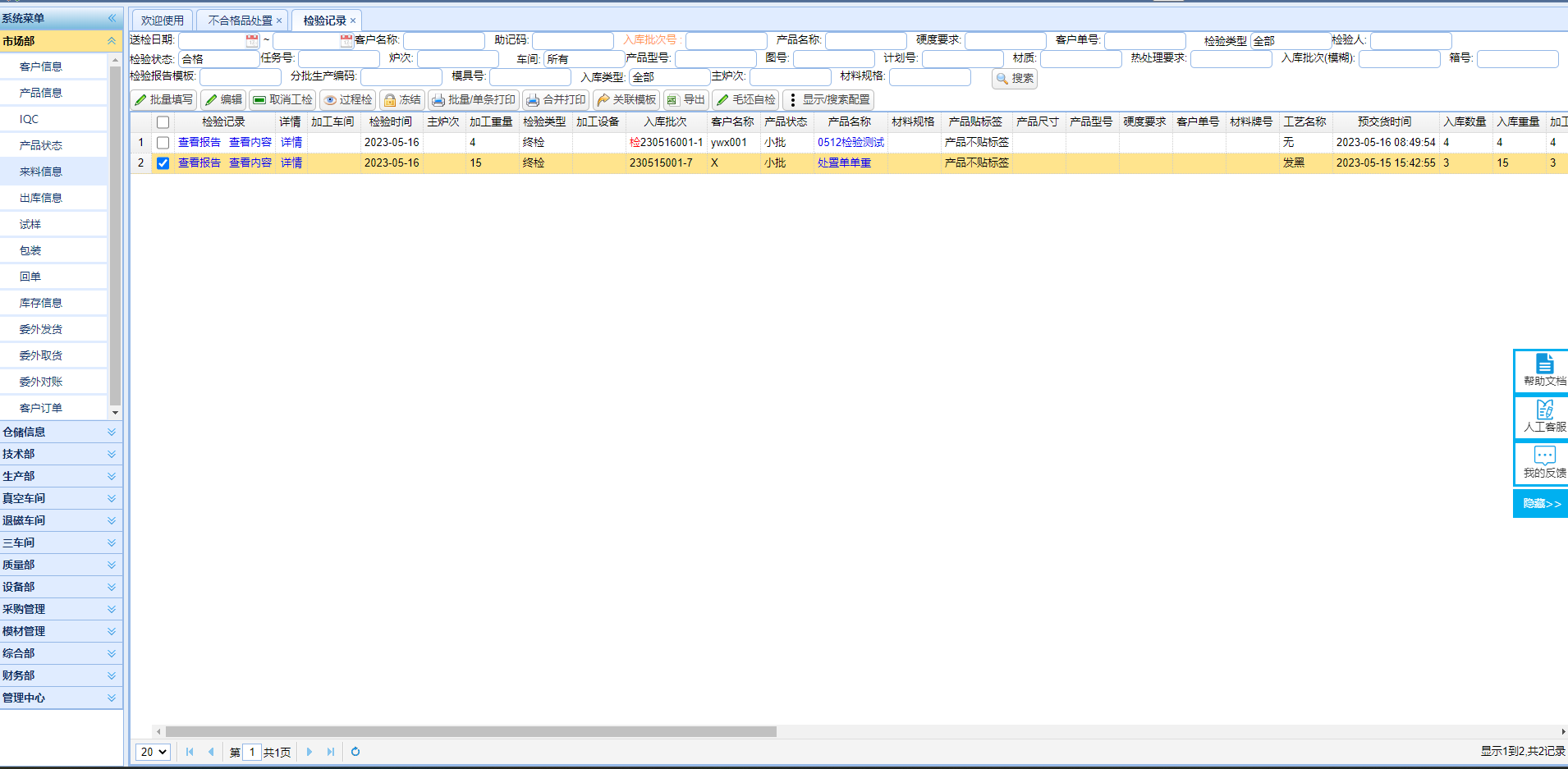Image resolution: width=1568 pixels, height=769 pixels.
Task: Switch to the 欢迎使用 tab
Action: point(163,21)
